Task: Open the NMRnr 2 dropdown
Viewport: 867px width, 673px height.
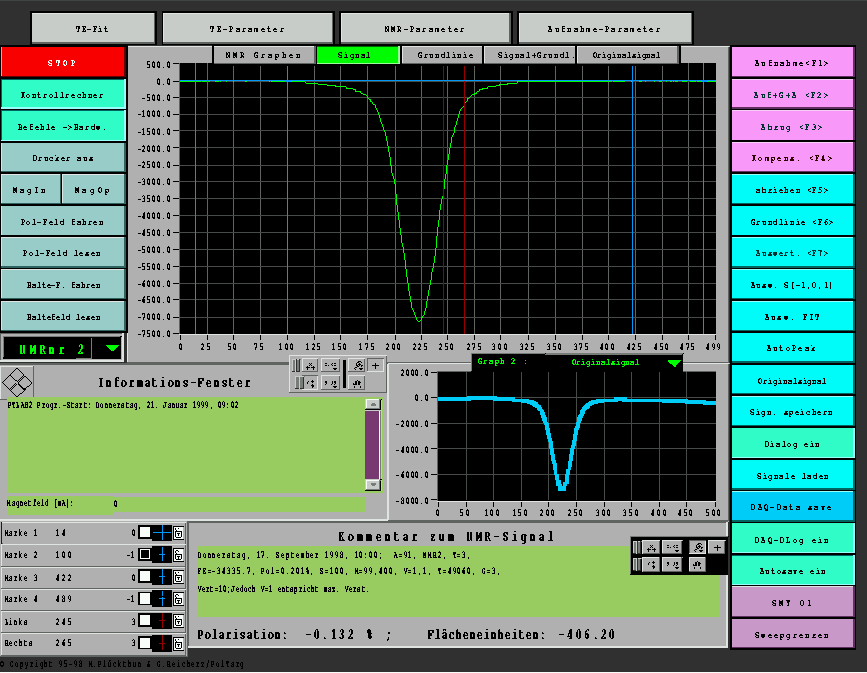Action: [111, 348]
